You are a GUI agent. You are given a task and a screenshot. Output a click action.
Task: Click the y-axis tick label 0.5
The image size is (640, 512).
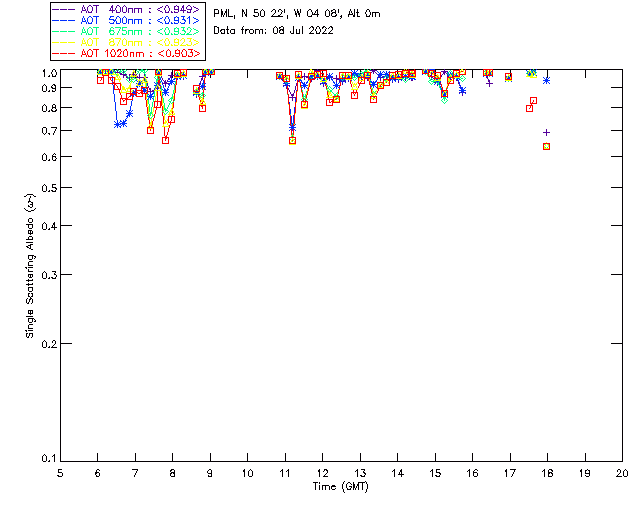pos(48,188)
